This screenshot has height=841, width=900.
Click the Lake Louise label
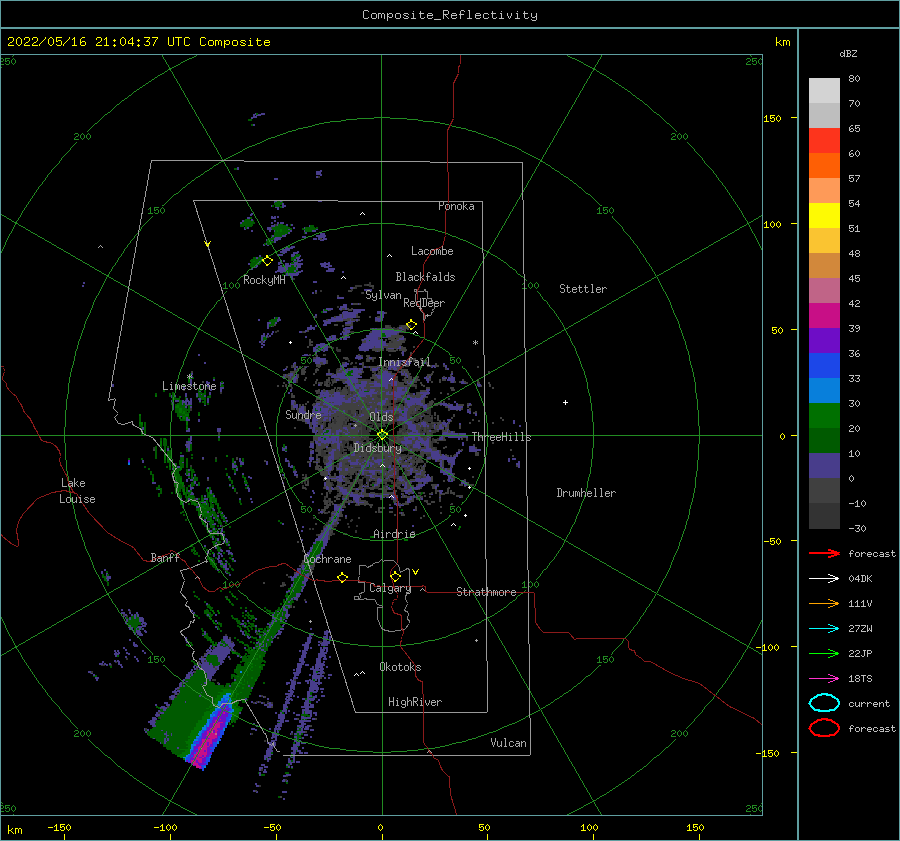click(77, 491)
